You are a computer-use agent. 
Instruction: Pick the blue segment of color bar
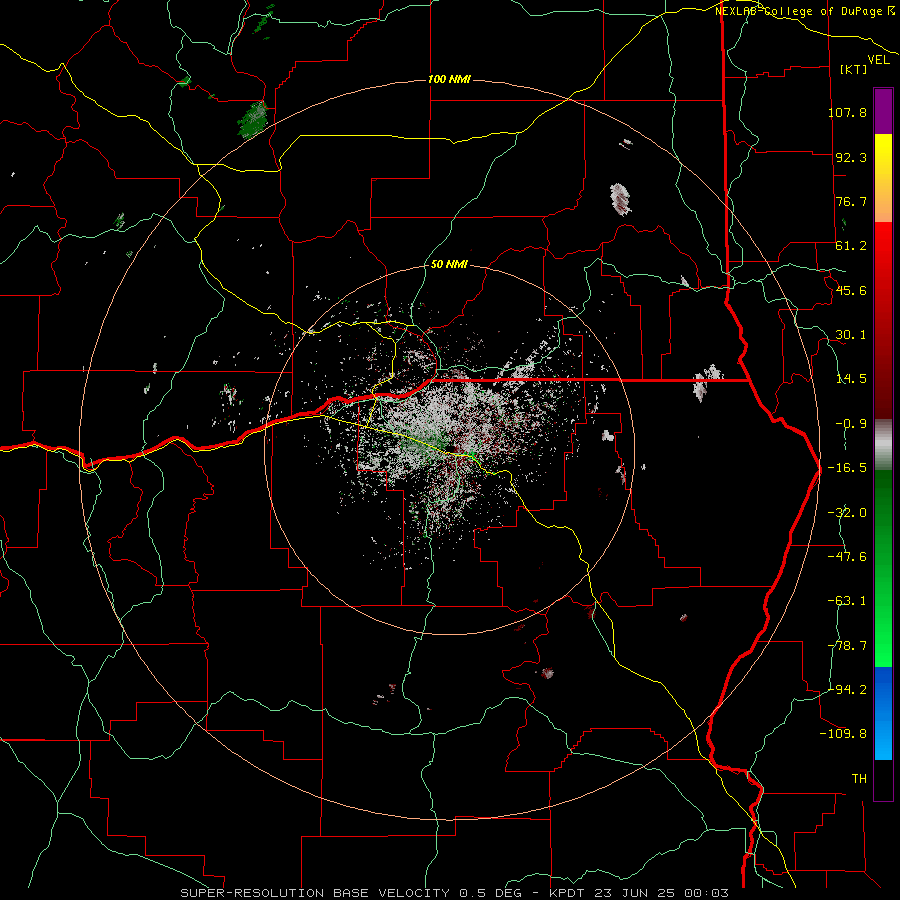883,713
